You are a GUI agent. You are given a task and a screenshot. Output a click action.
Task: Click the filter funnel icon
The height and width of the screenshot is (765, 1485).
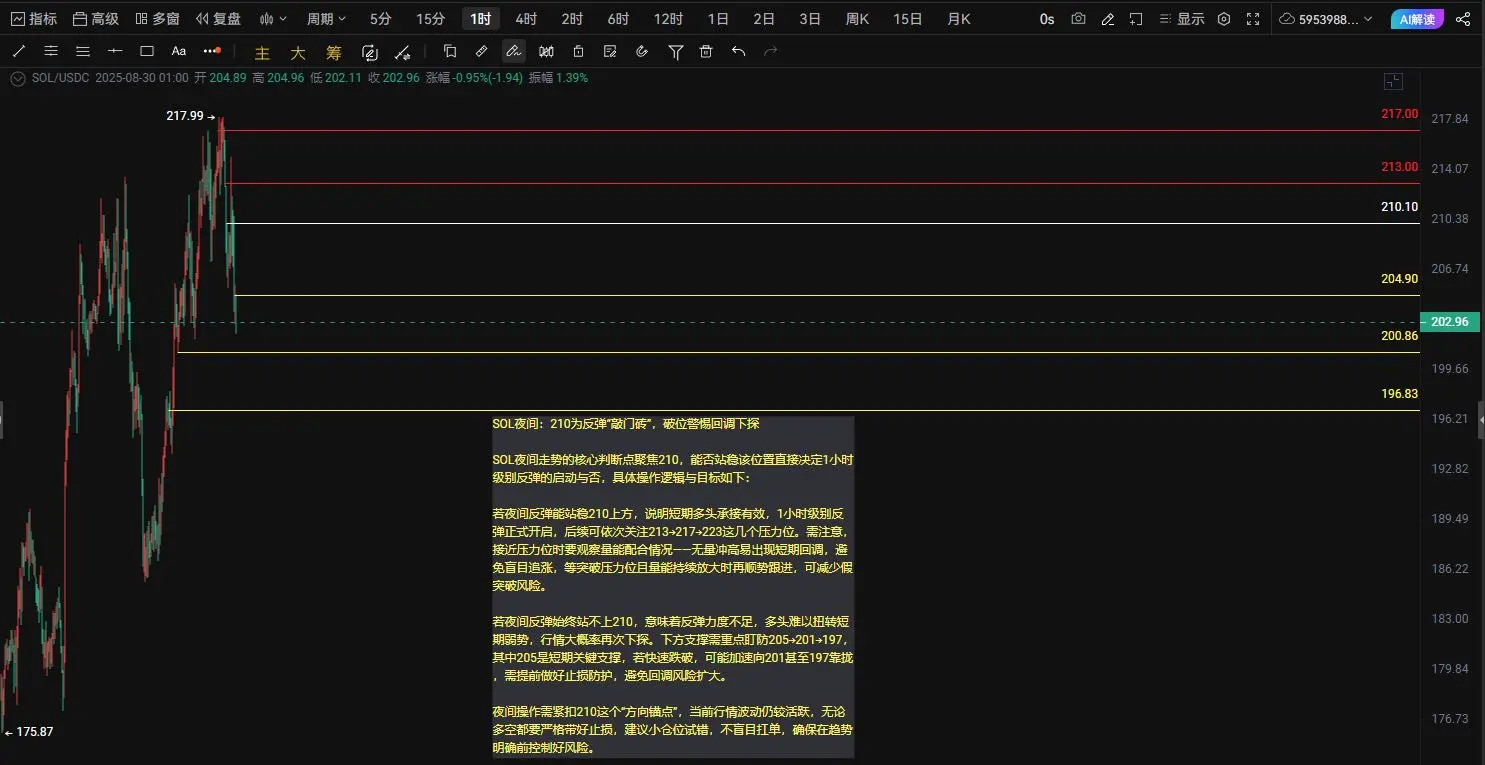point(676,52)
